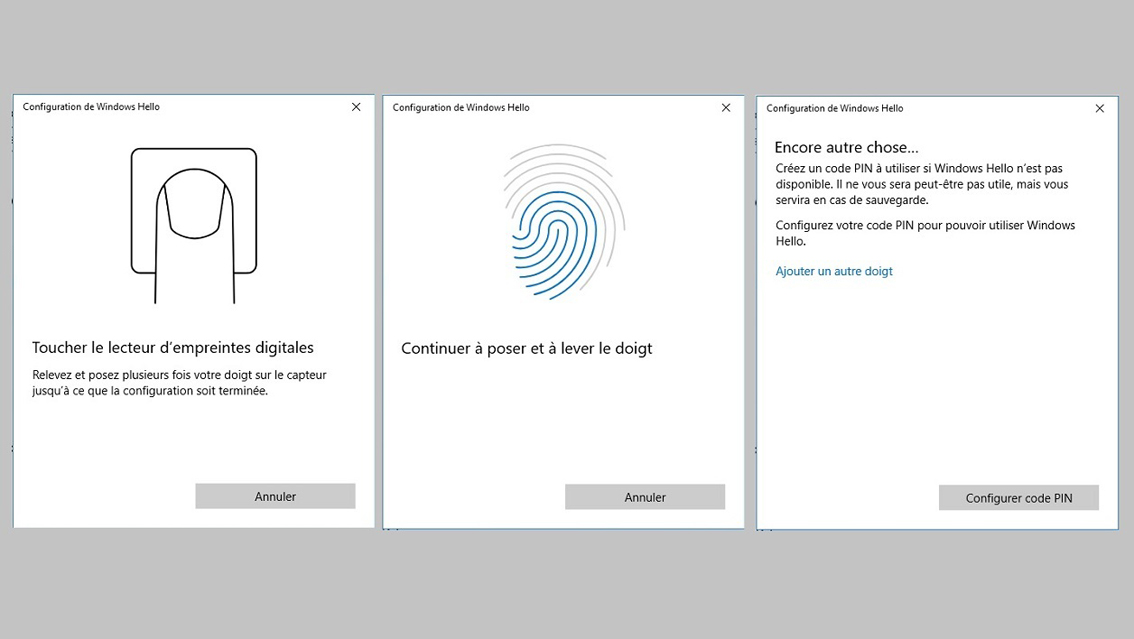
Task: Click the blue fingerprint progress icon
Action: click(x=563, y=221)
